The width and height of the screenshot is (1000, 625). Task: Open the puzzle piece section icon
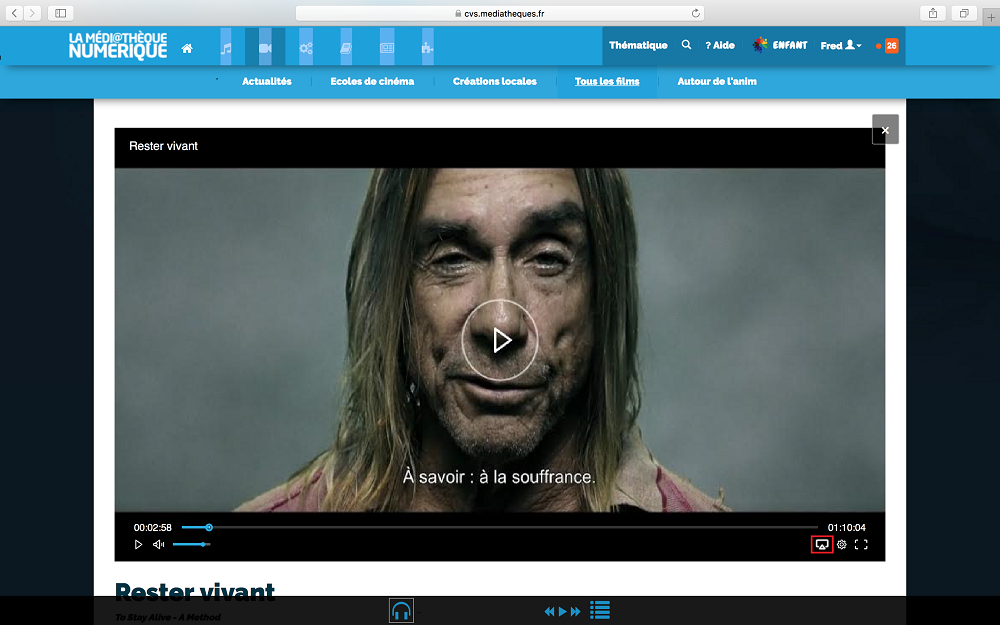coord(427,47)
